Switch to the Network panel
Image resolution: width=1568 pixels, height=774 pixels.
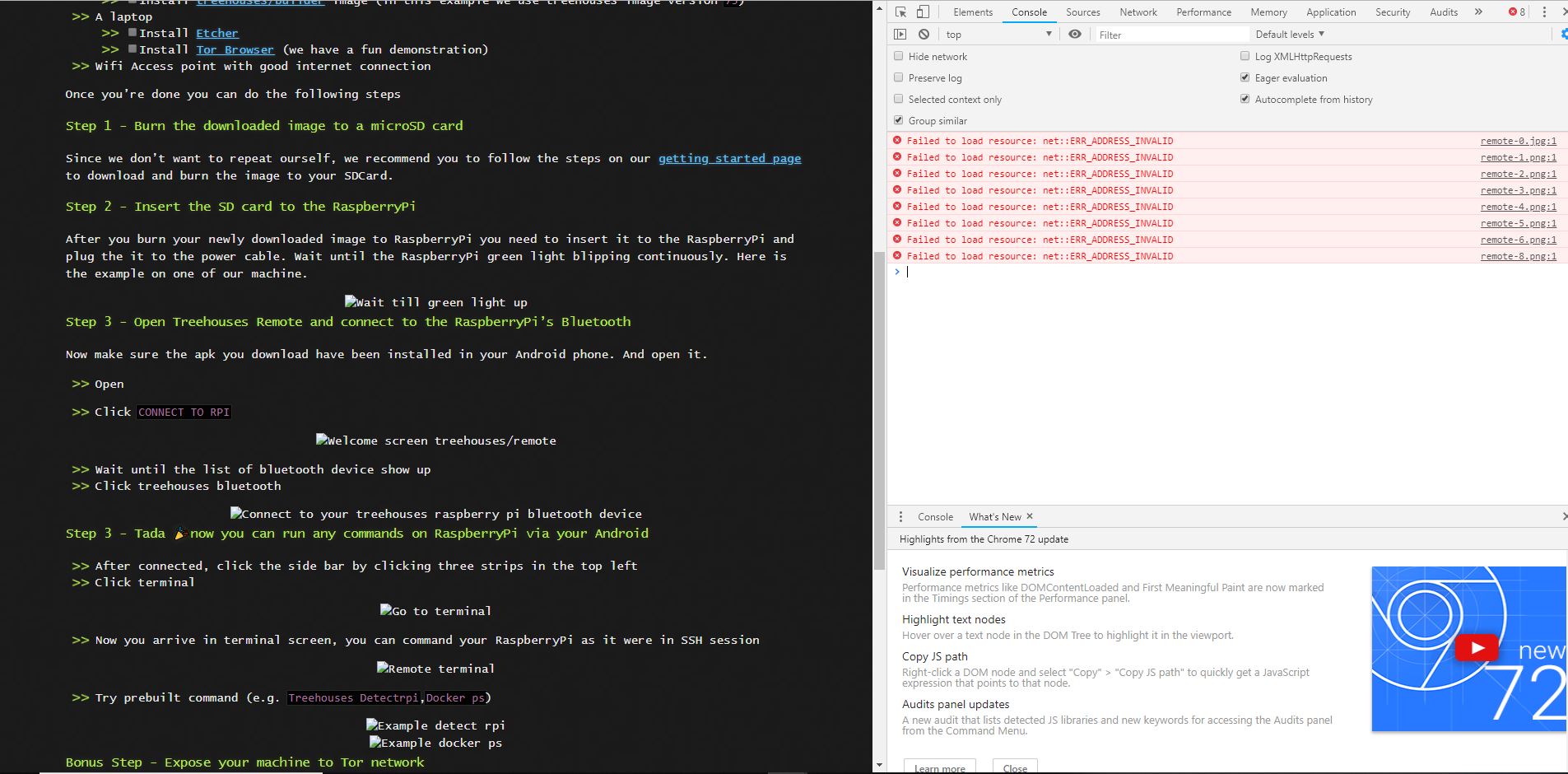click(x=1138, y=12)
